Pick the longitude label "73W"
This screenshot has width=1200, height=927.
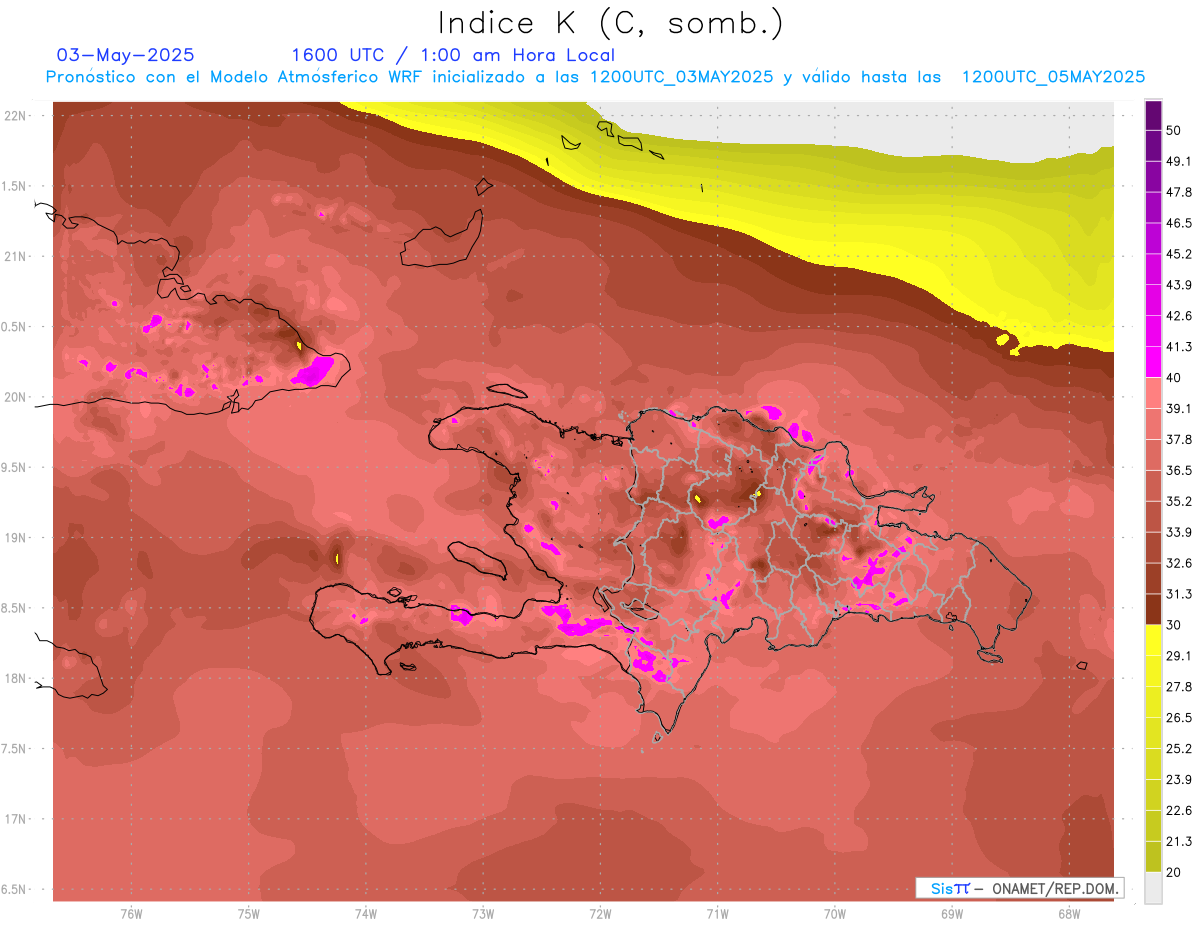click(x=483, y=913)
